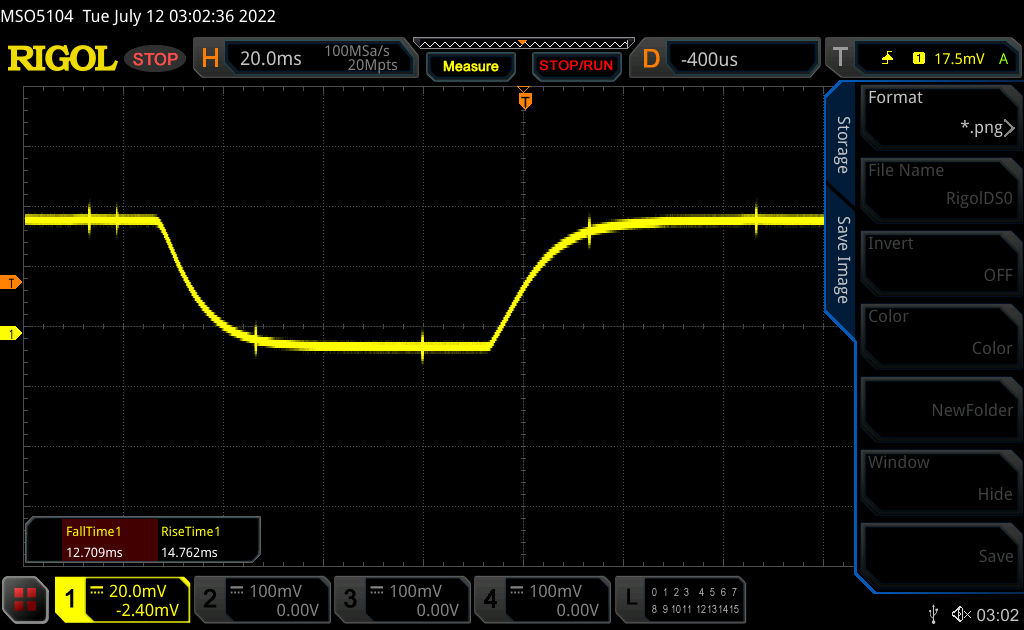Viewport: 1024px width, 630px height.
Task: Toggle Invert OFF setting
Action: [x=940, y=259]
